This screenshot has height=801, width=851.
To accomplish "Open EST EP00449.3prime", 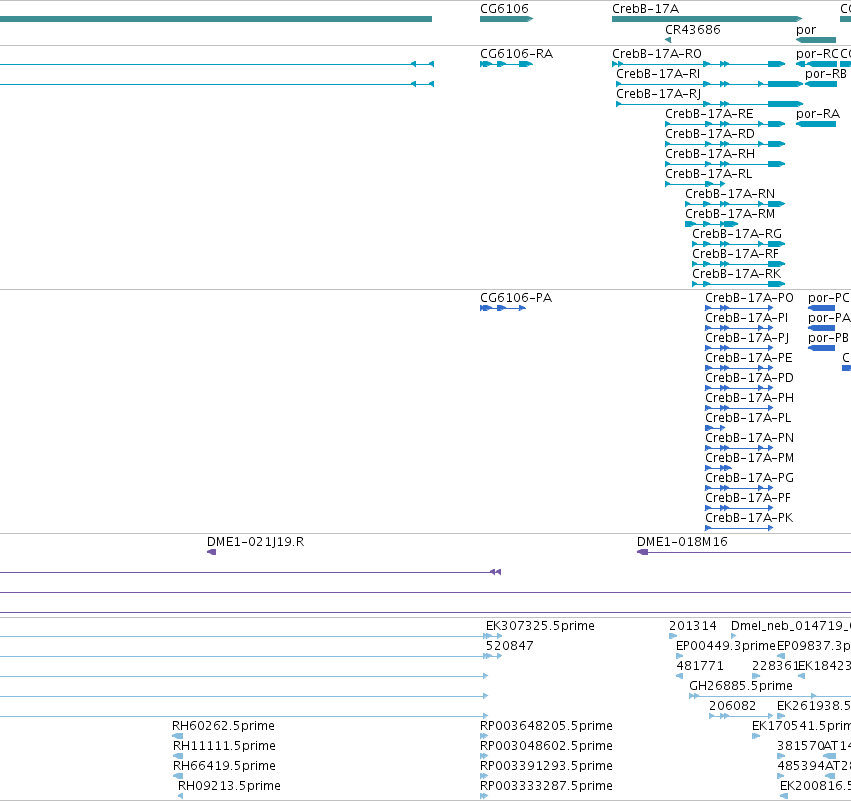I will point(726,646).
